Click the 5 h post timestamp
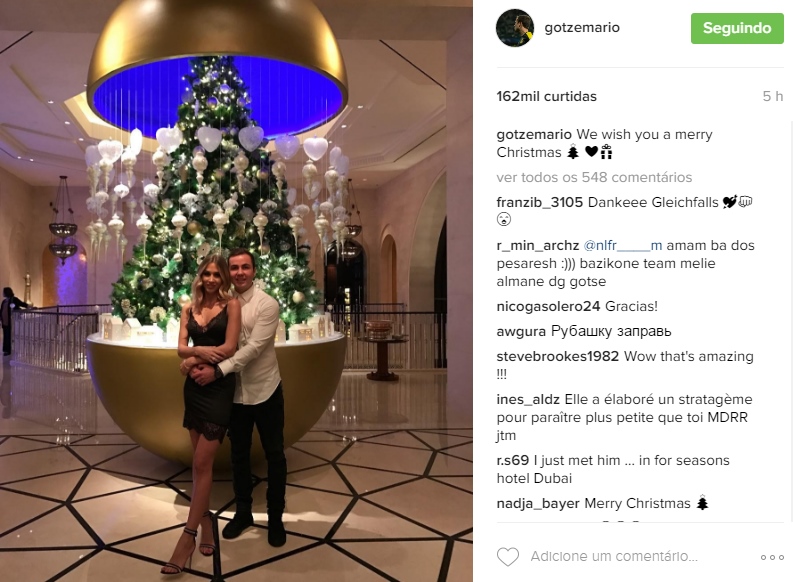 (x=773, y=96)
